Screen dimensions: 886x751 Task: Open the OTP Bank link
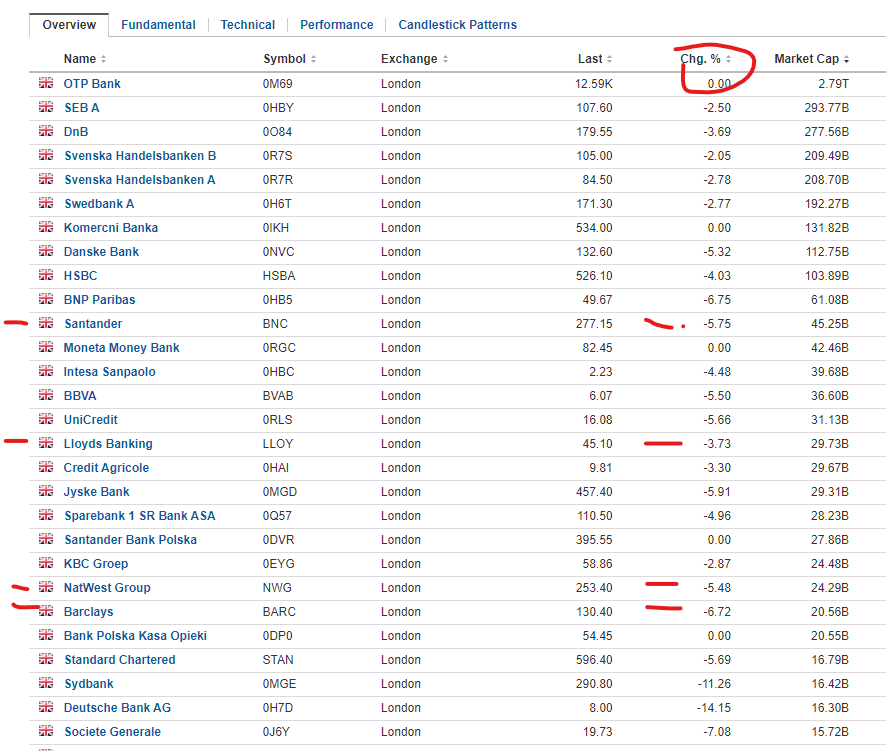pyautogui.click(x=92, y=84)
